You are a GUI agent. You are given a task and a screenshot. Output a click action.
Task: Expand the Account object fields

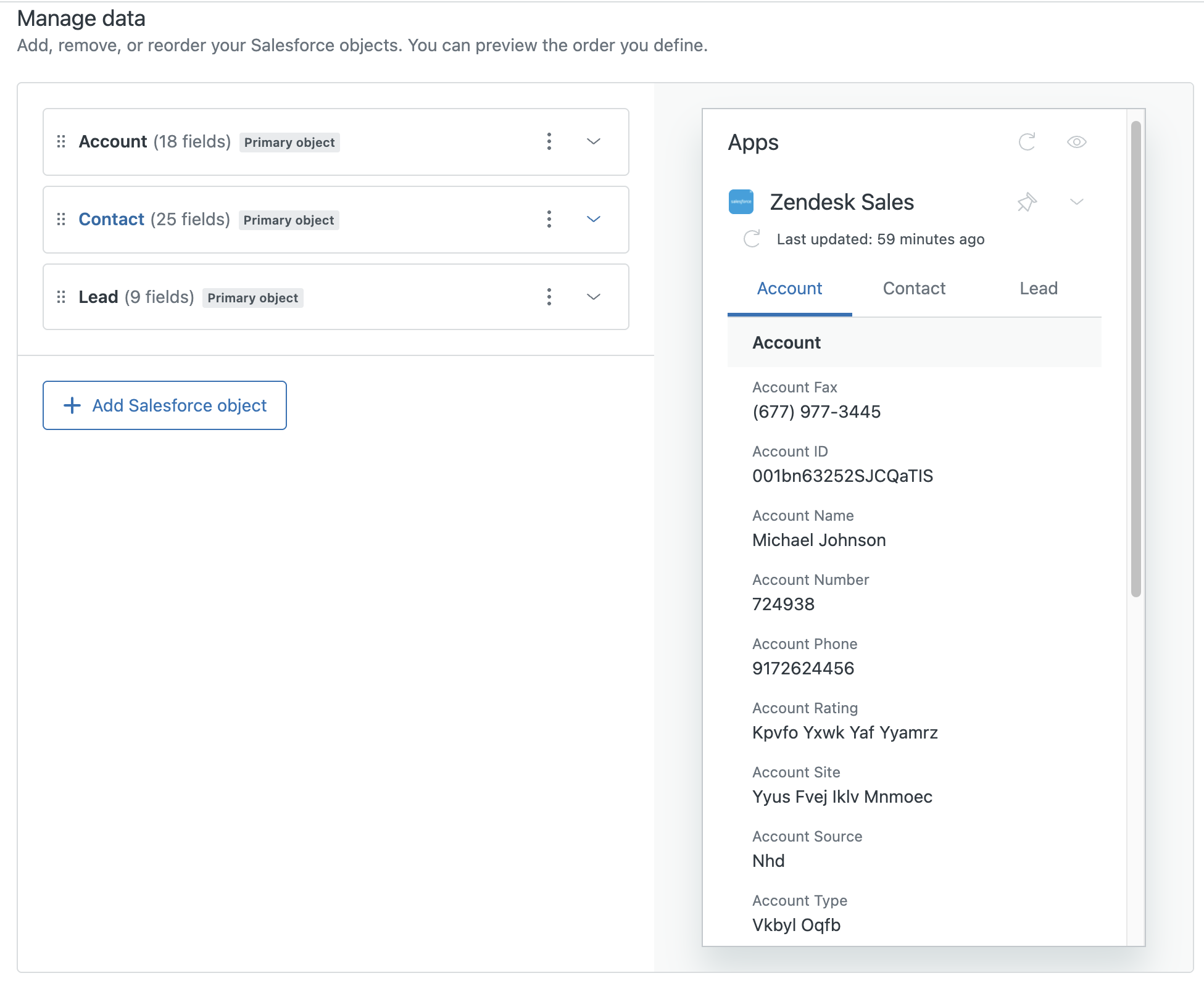tap(593, 142)
